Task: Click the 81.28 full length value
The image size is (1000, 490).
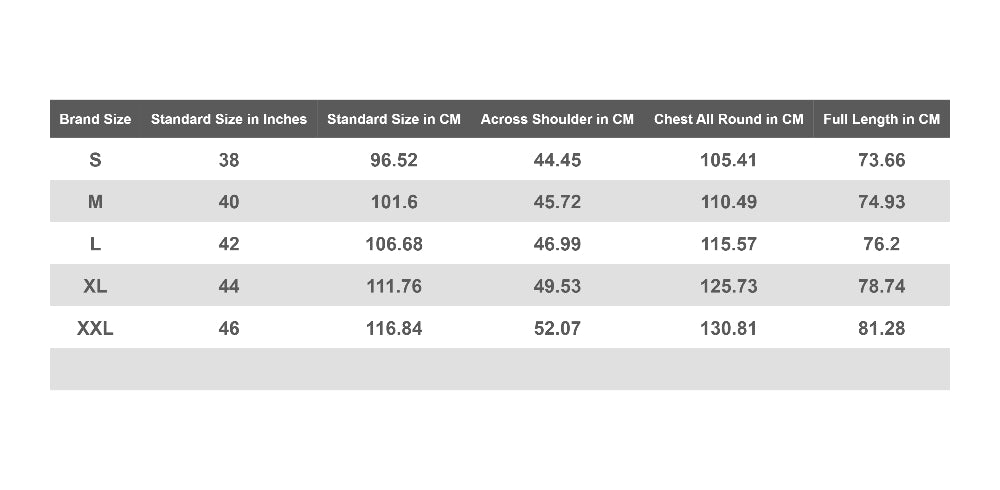Action: pyautogui.click(x=881, y=328)
